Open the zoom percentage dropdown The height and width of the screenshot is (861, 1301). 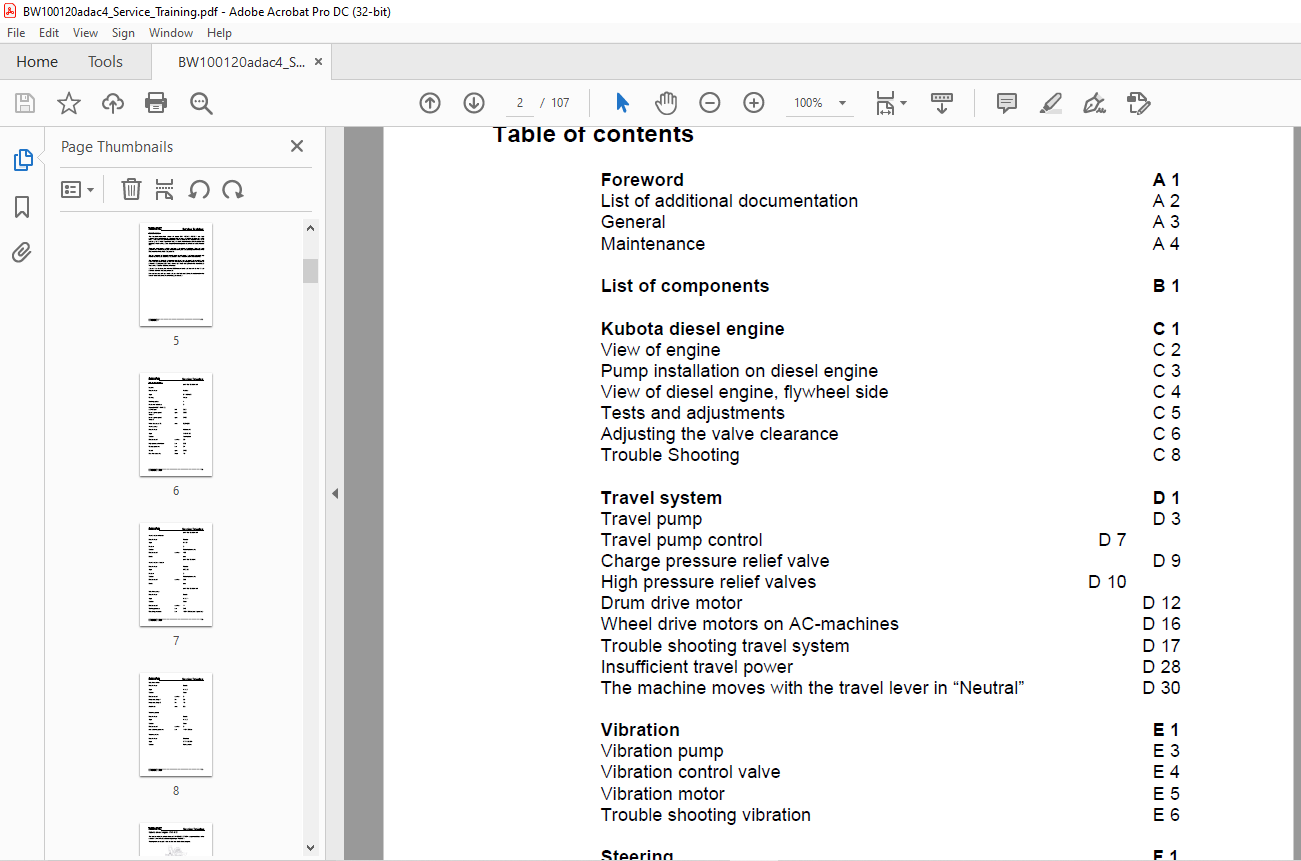point(842,103)
